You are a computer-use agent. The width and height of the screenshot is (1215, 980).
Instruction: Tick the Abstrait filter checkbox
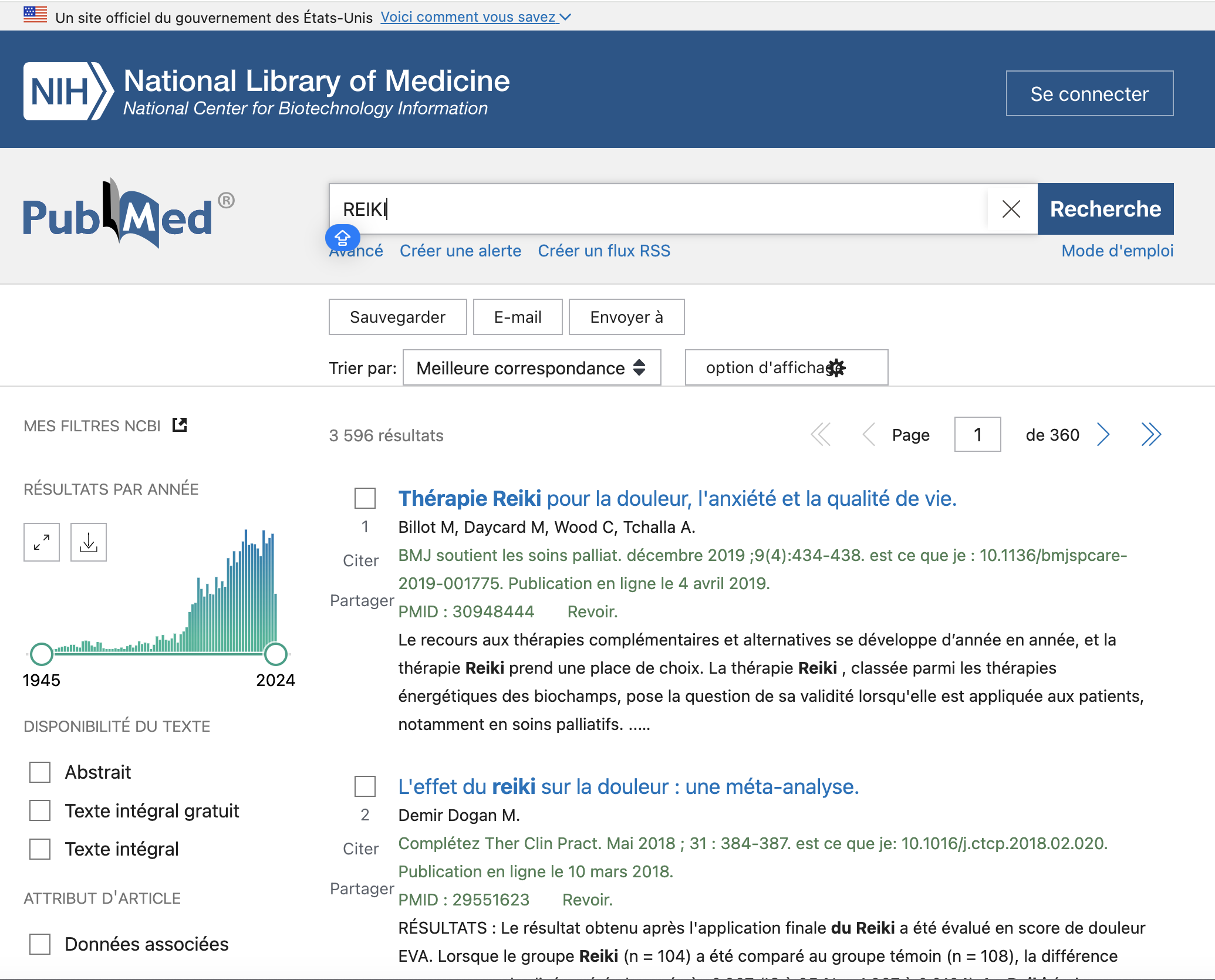coord(40,772)
